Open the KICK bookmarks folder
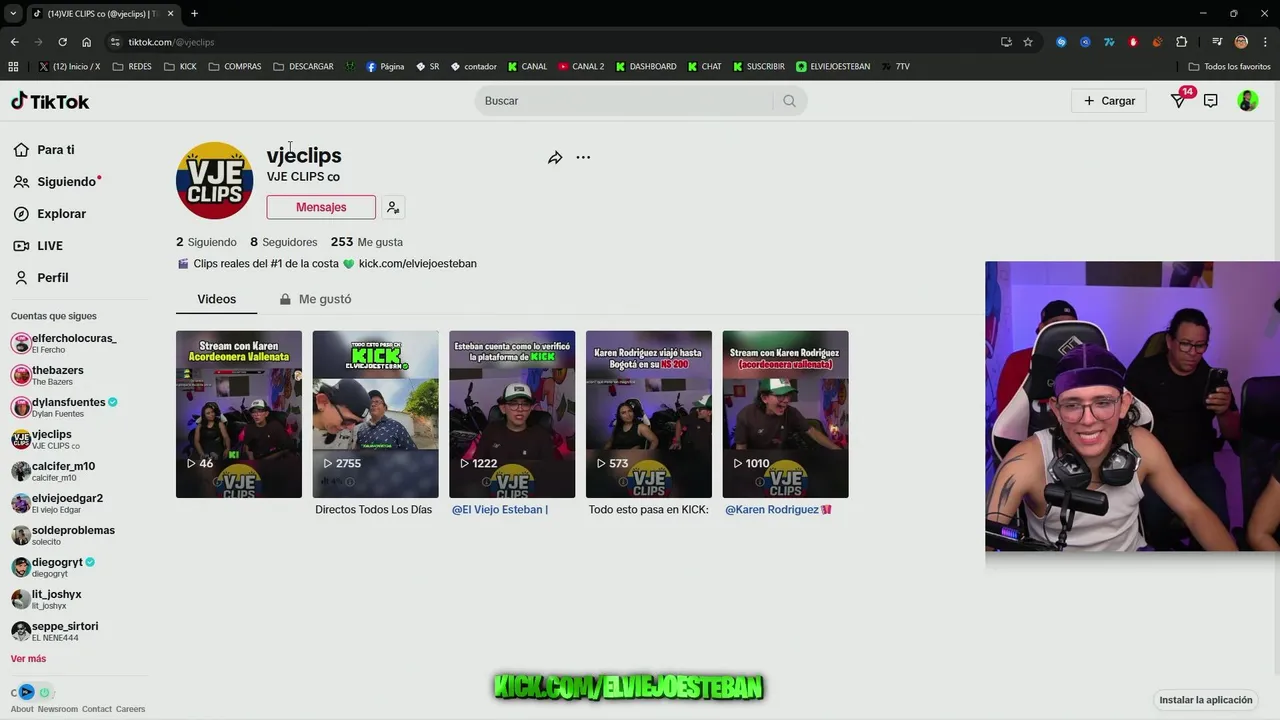This screenshot has width=1280, height=720. pos(180,66)
